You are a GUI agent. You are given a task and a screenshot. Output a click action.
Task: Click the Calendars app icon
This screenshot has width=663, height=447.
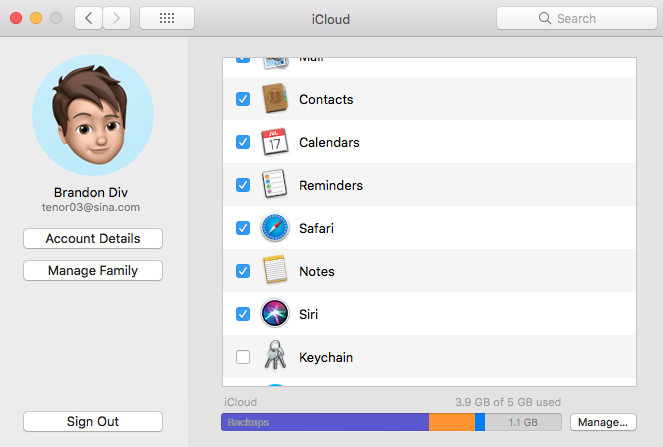coord(274,142)
